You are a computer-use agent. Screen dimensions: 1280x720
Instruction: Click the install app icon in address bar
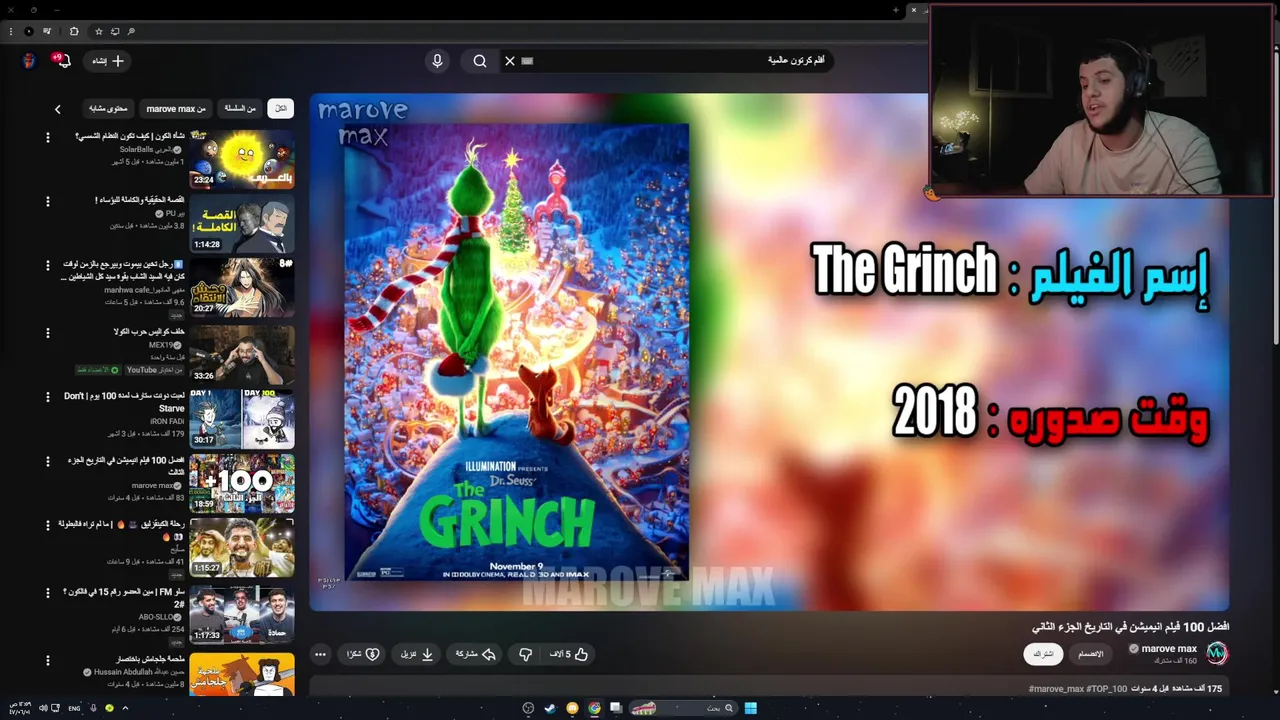pyautogui.click(x=115, y=32)
